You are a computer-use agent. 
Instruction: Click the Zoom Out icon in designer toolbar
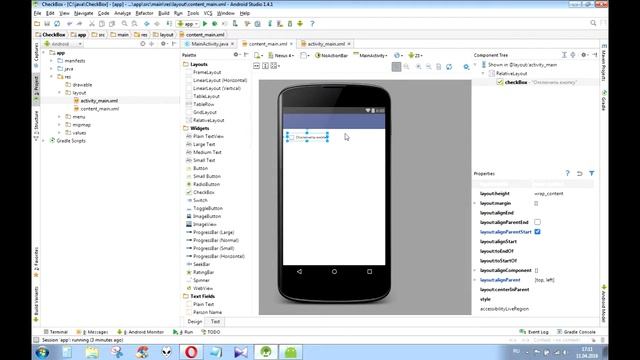click(x=429, y=67)
